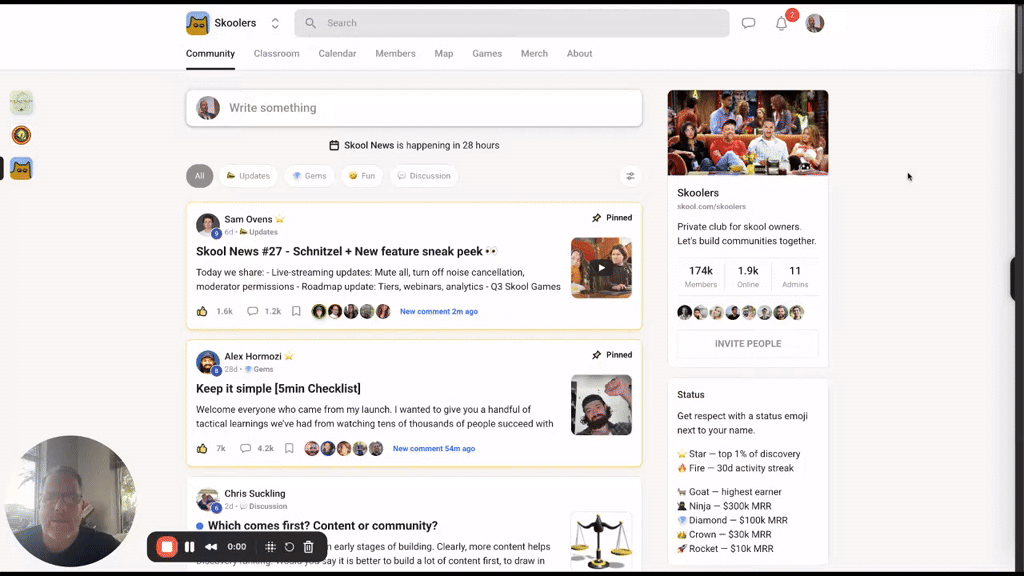The width and height of the screenshot is (1024, 576).
Task: Select the Fun filter chip
Action: (362, 176)
